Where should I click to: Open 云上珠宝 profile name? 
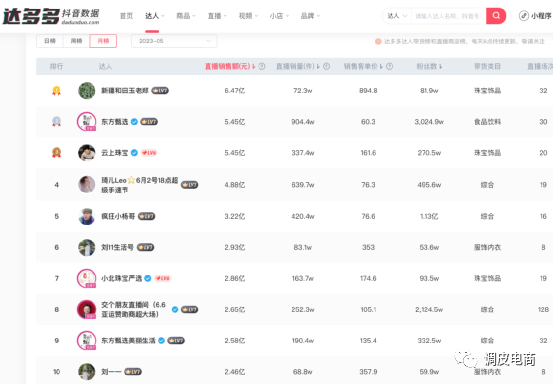pyautogui.click(x=115, y=153)
